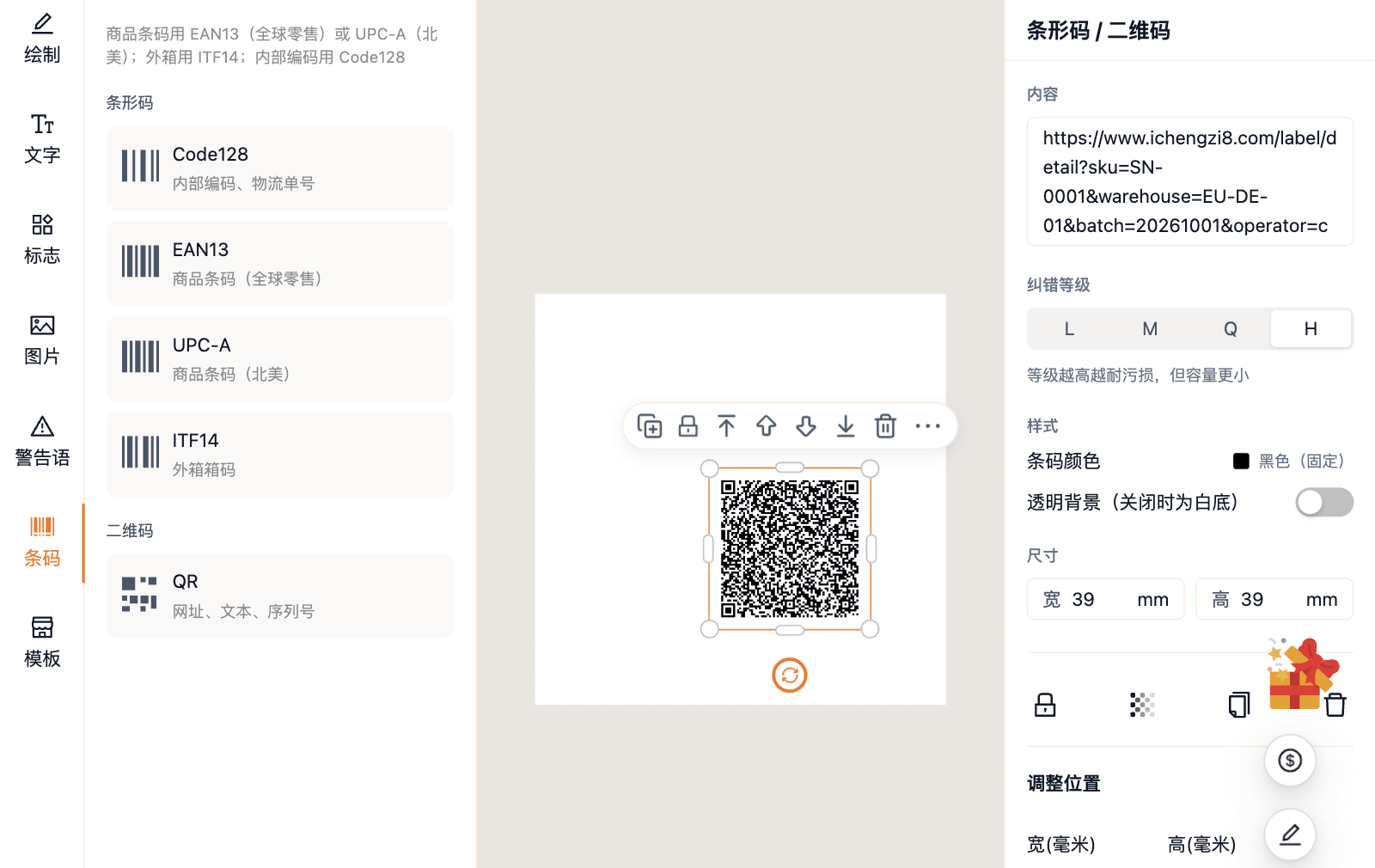Set error correction level to L
The width and height of the screenshot is (1375, 868).
[1069, 329]
